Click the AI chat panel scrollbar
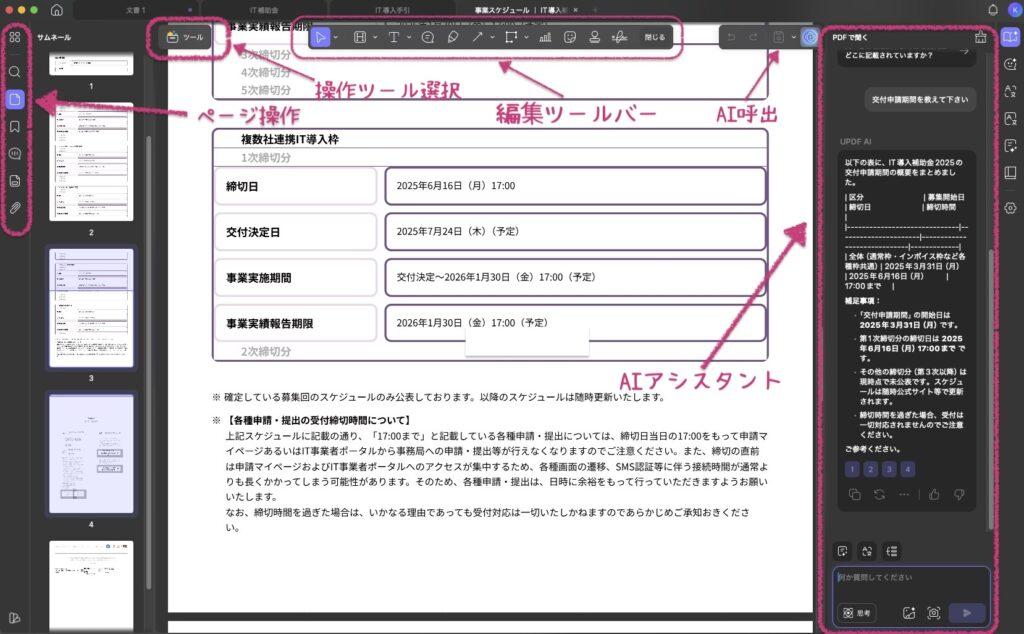This screenshot has height=634, width=1024. pos(991,388)
